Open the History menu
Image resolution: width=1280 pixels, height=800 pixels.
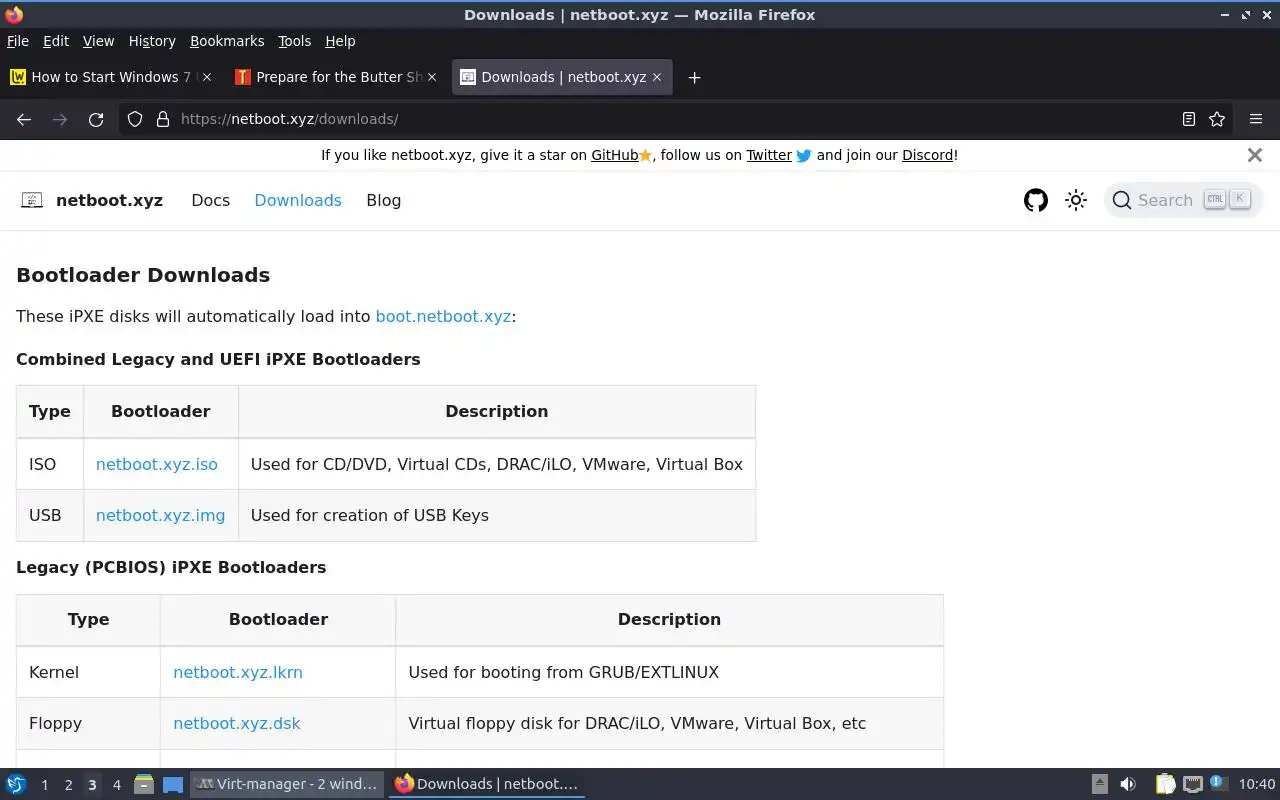point(152,41)
